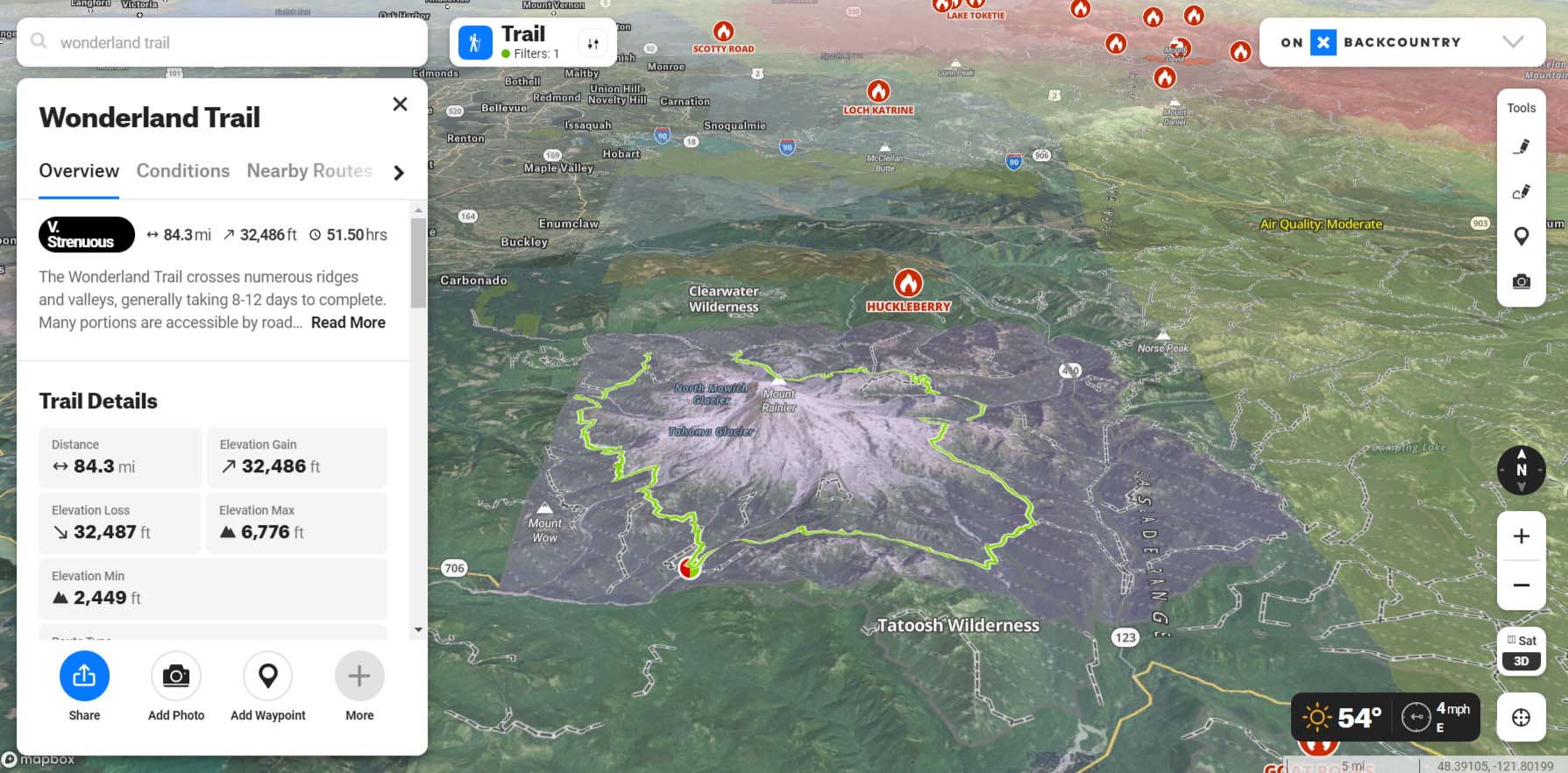This screenshot has height=773, width=1568.
Task: Show more tabs with the right chevron
Action: click(399, 173)
